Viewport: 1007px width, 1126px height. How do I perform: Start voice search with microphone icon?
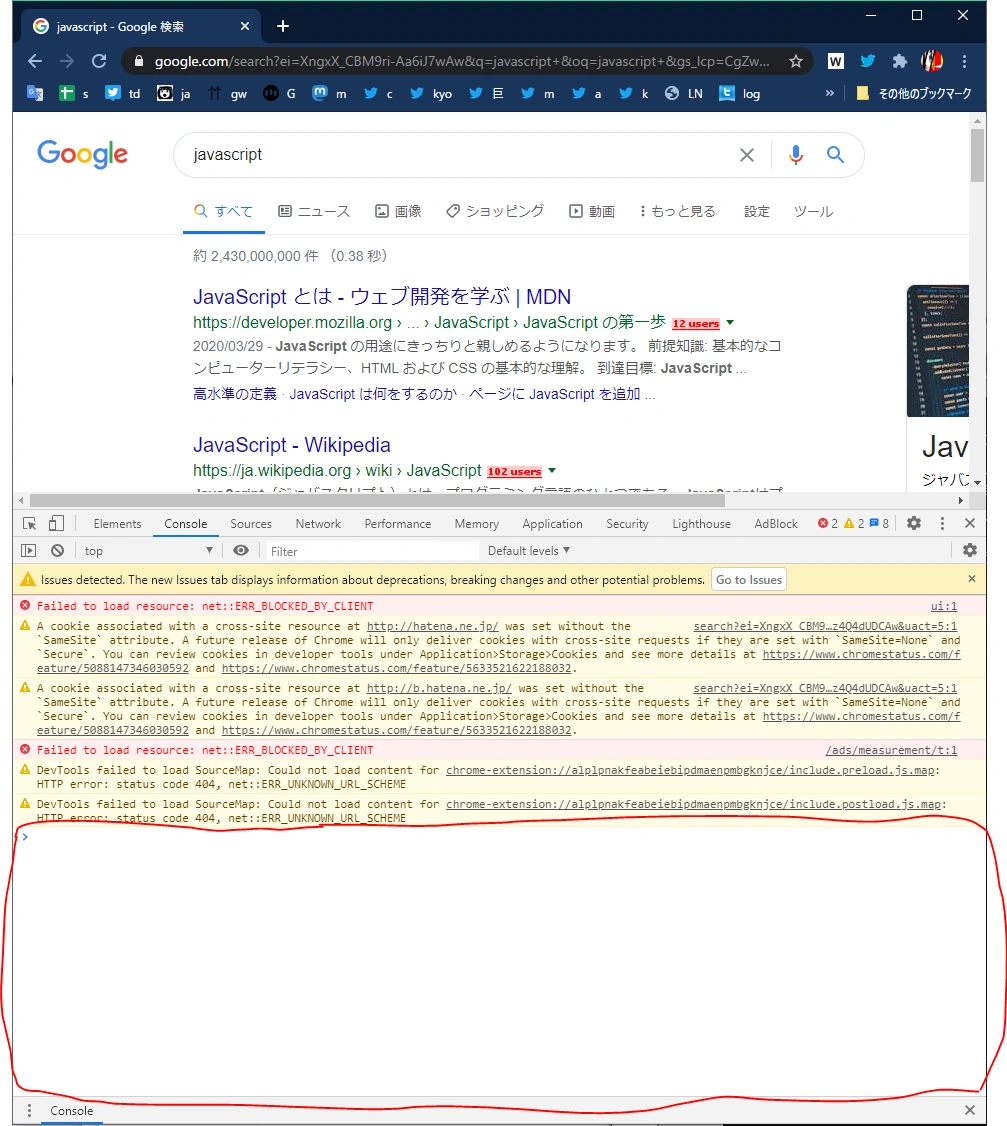point(796,154)
